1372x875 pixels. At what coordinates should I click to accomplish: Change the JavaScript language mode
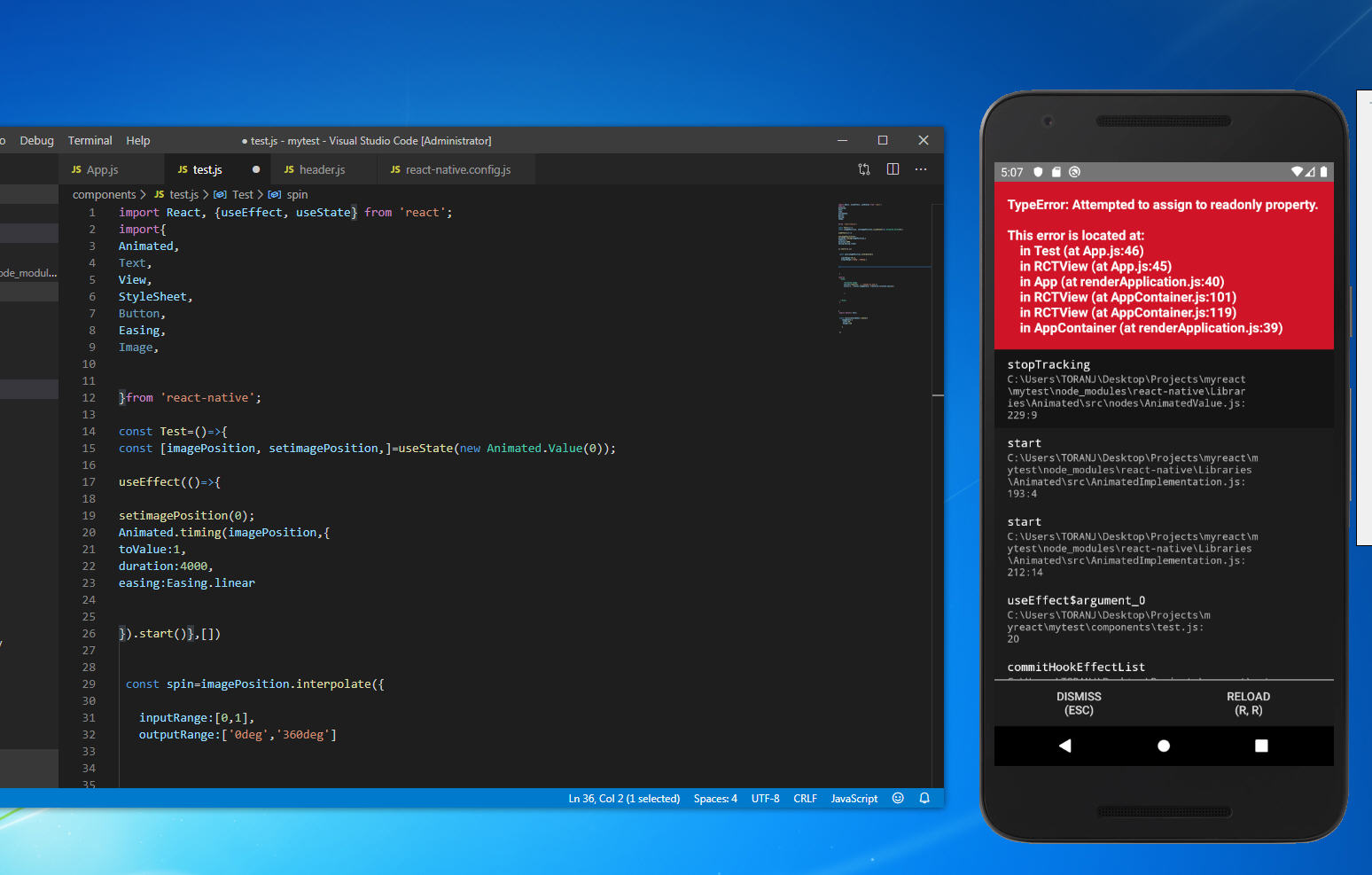(x=854, y=799)
